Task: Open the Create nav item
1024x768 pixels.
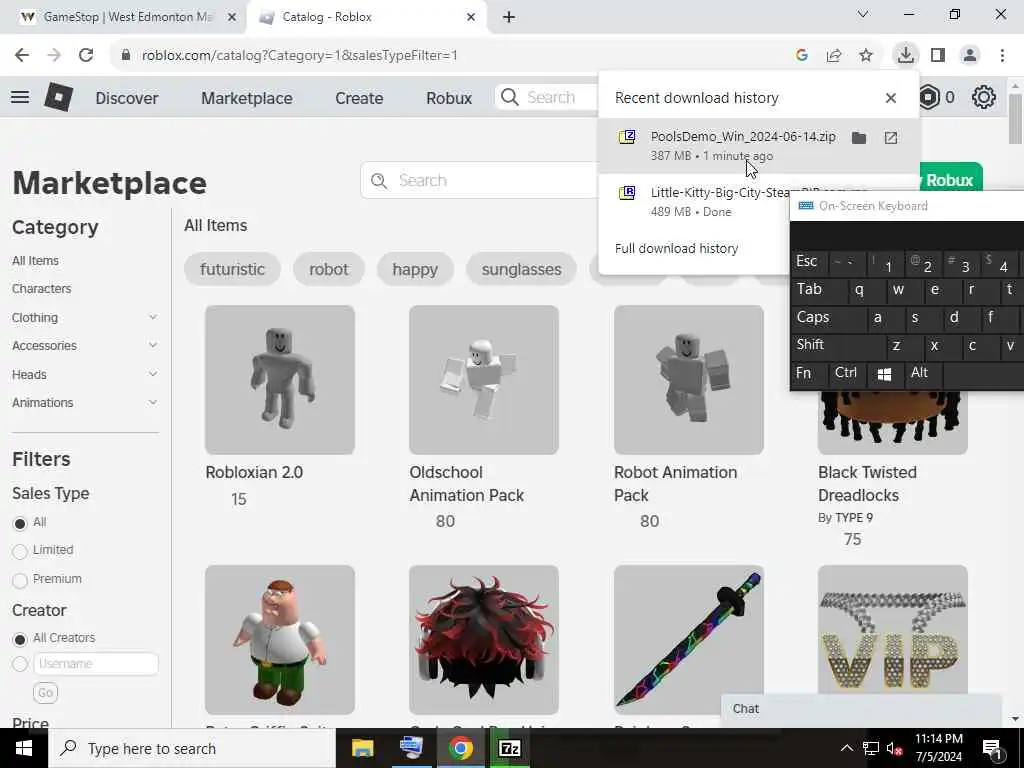Action: pos(359,98)
